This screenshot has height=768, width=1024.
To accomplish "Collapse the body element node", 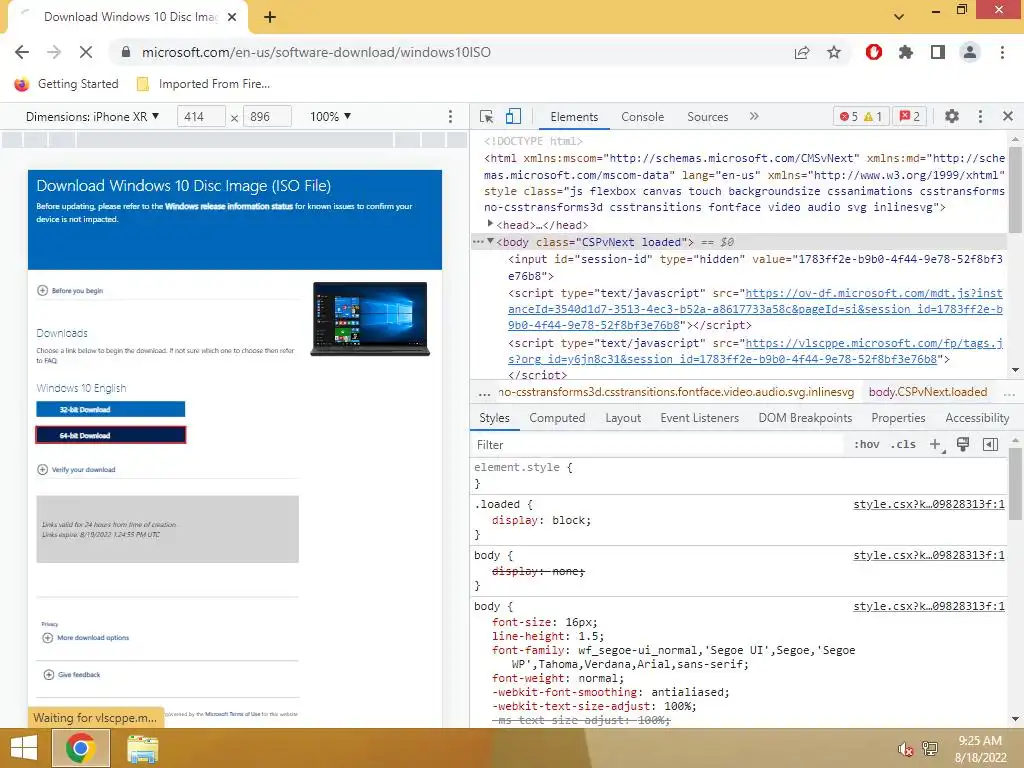I will tap(490, 242).
